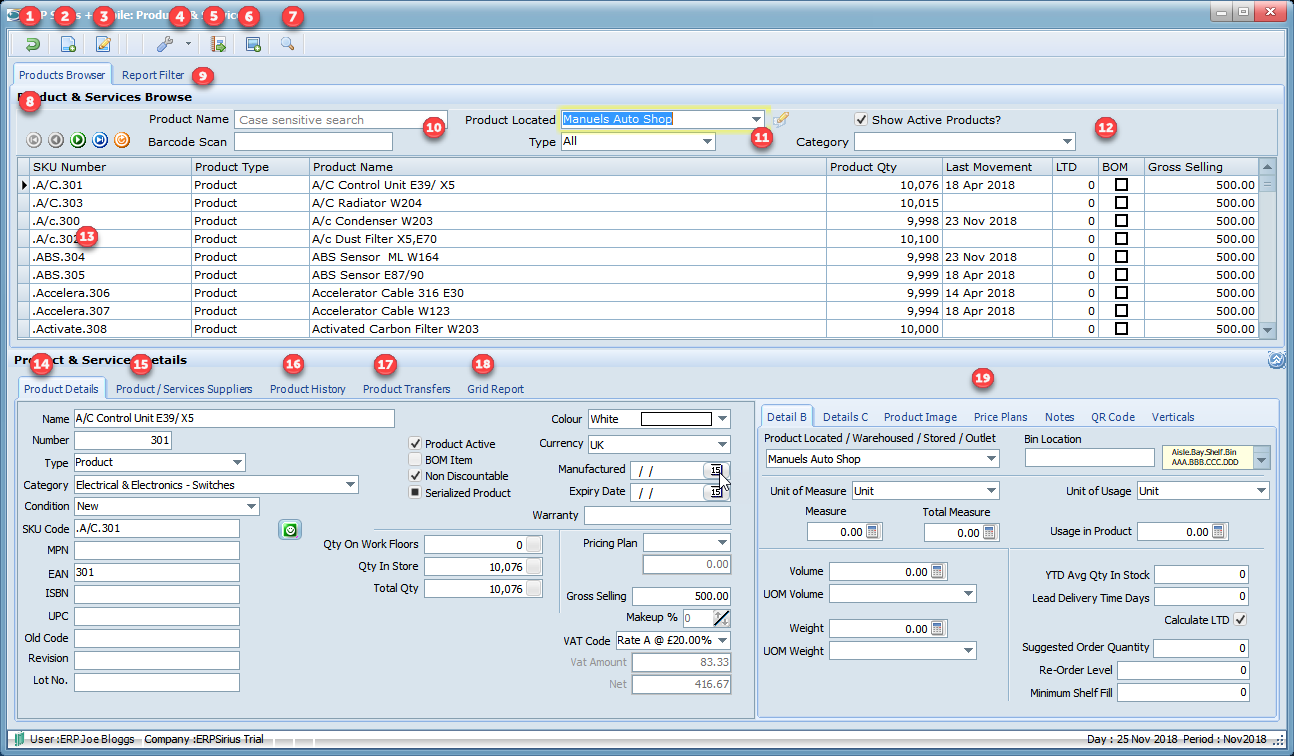Open the Total Measure calculator icon
Image resolution: width=1294 pixels, height=756 pixels.
[991, 532]
